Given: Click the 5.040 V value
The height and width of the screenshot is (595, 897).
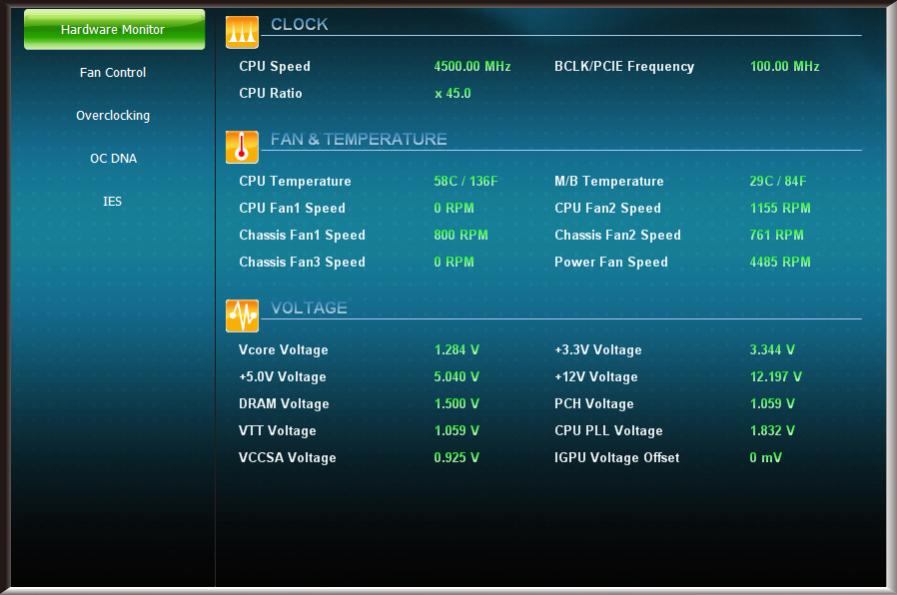Looking at the screenshot, I should coord(457,377).
